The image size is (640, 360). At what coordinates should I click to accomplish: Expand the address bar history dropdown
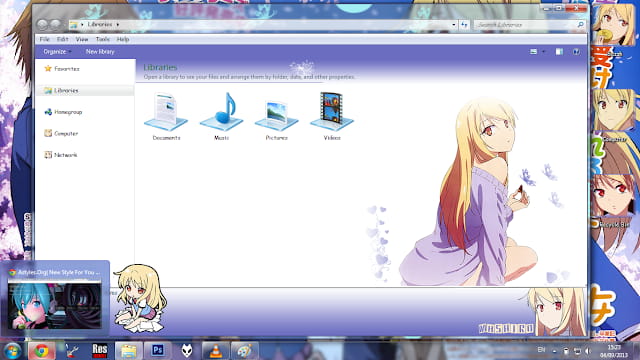tap(453, 25)
